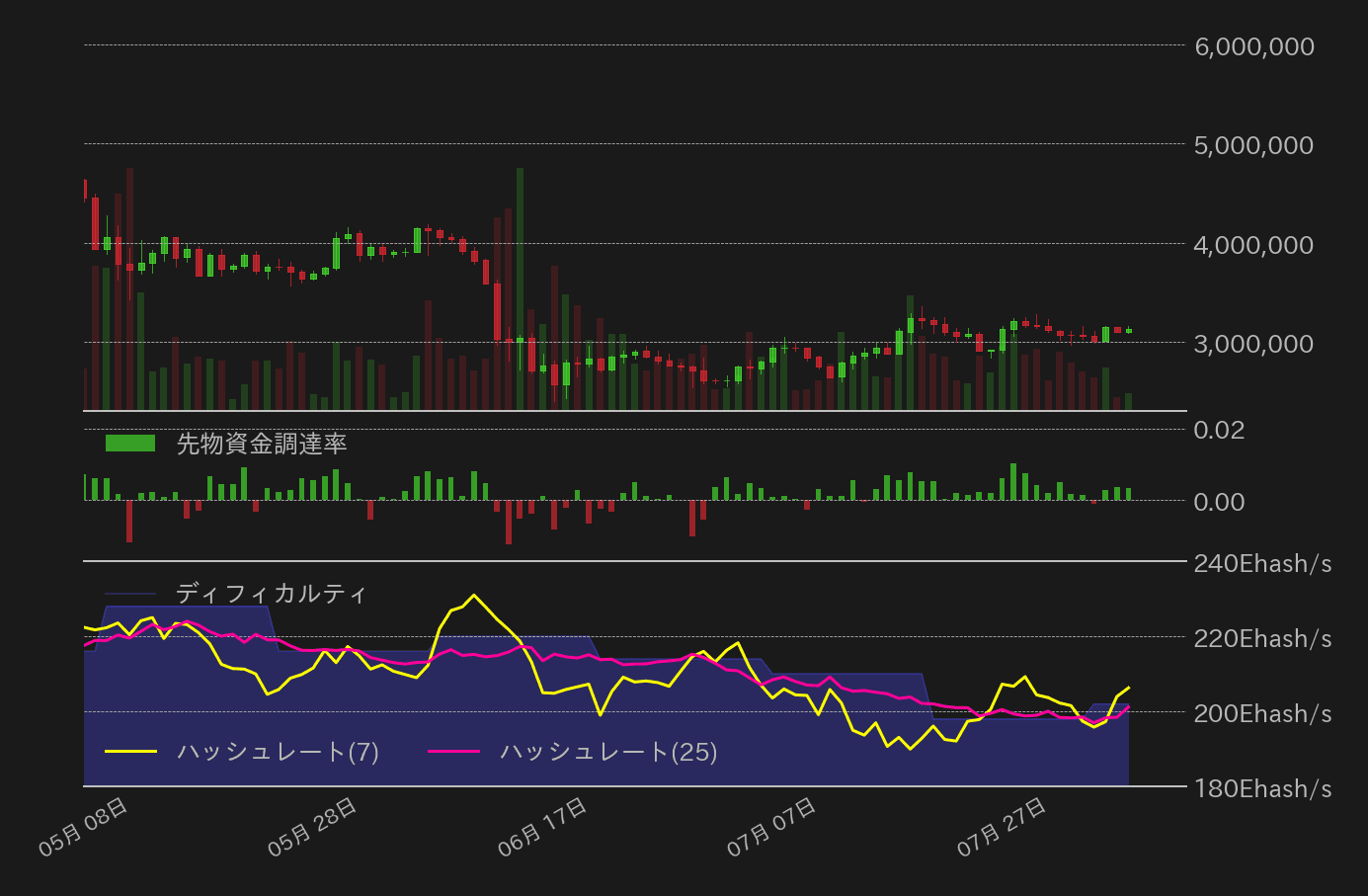Click the 5,000,000 price axis label
The width and height of the screenshot is (1368, 896).
[x=1254, y=145]
